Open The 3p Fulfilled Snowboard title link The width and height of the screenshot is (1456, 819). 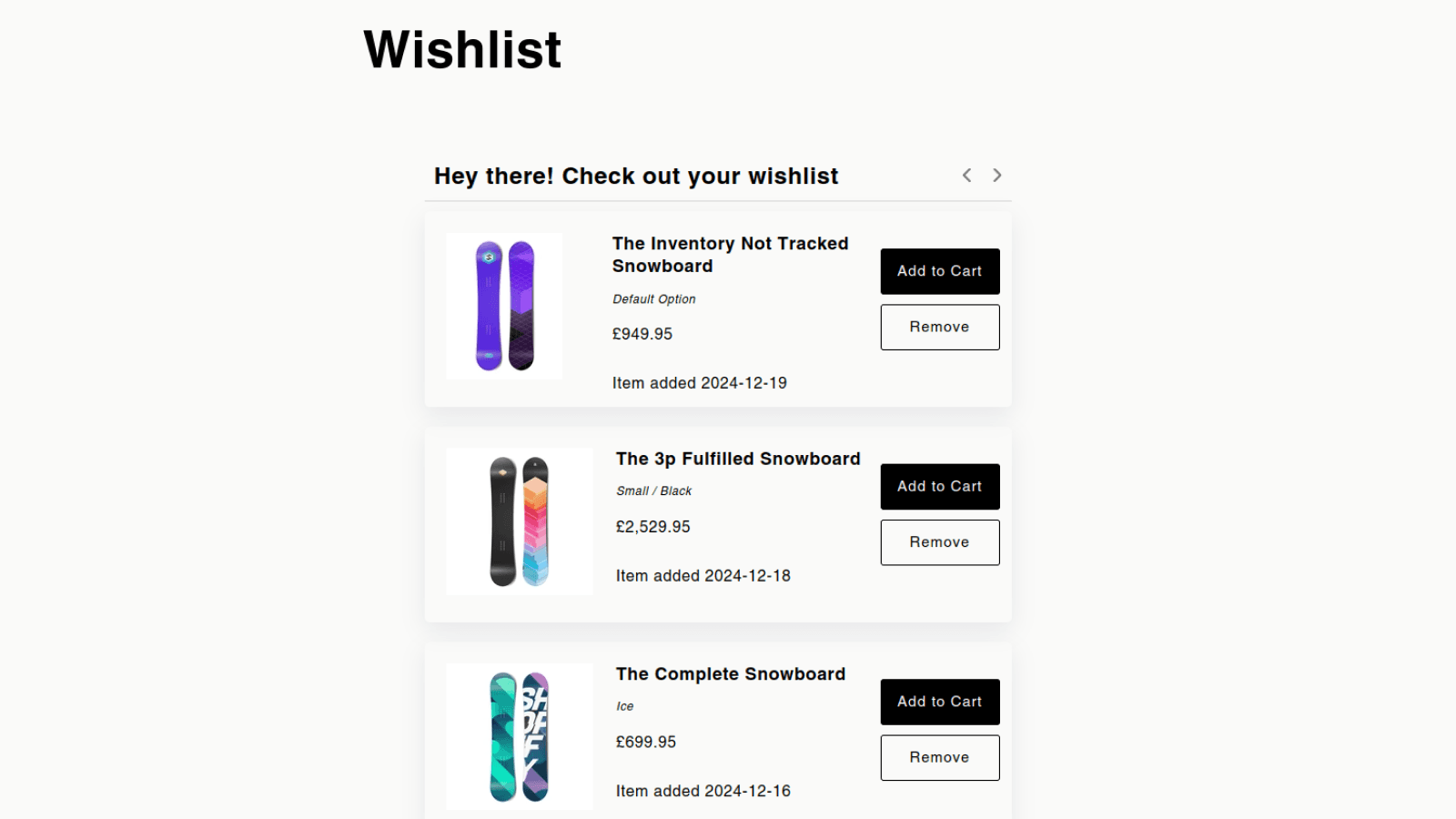[737, 460]
